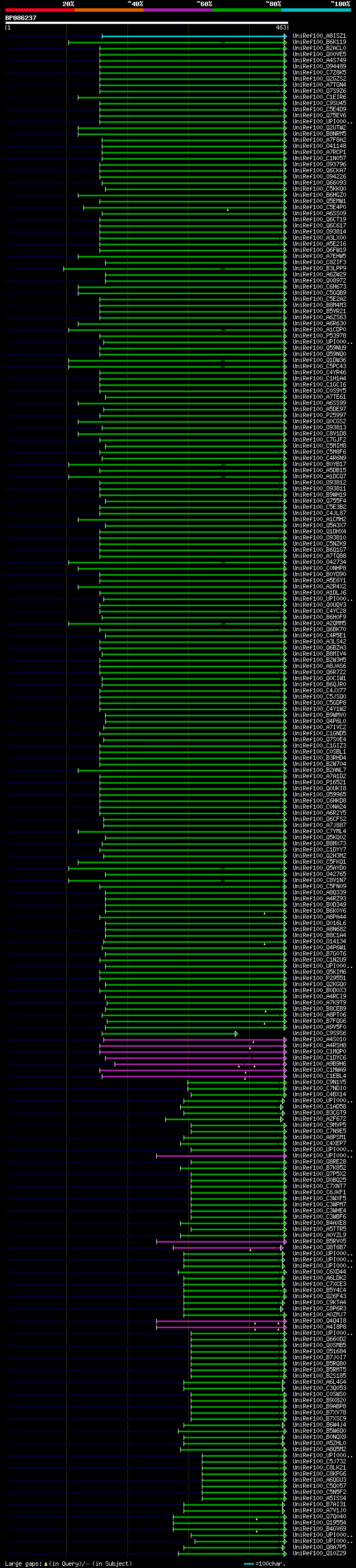The width and height of the screenshot is (356, 1568).
Task: Click the cyan ~100% identity legend segment
Action: pos(317,10)
